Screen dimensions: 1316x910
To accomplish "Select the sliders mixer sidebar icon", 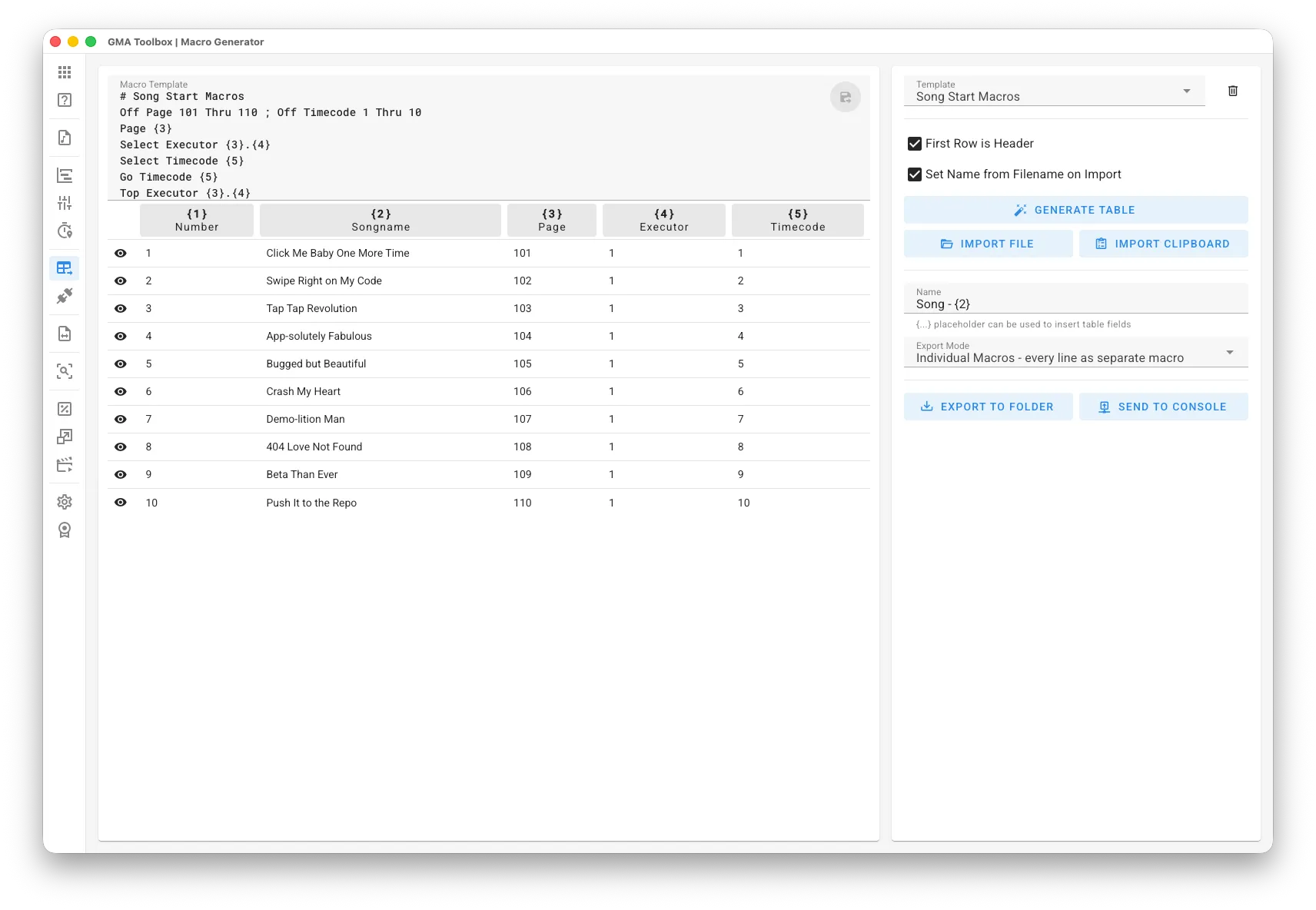I will click(65, 203).
